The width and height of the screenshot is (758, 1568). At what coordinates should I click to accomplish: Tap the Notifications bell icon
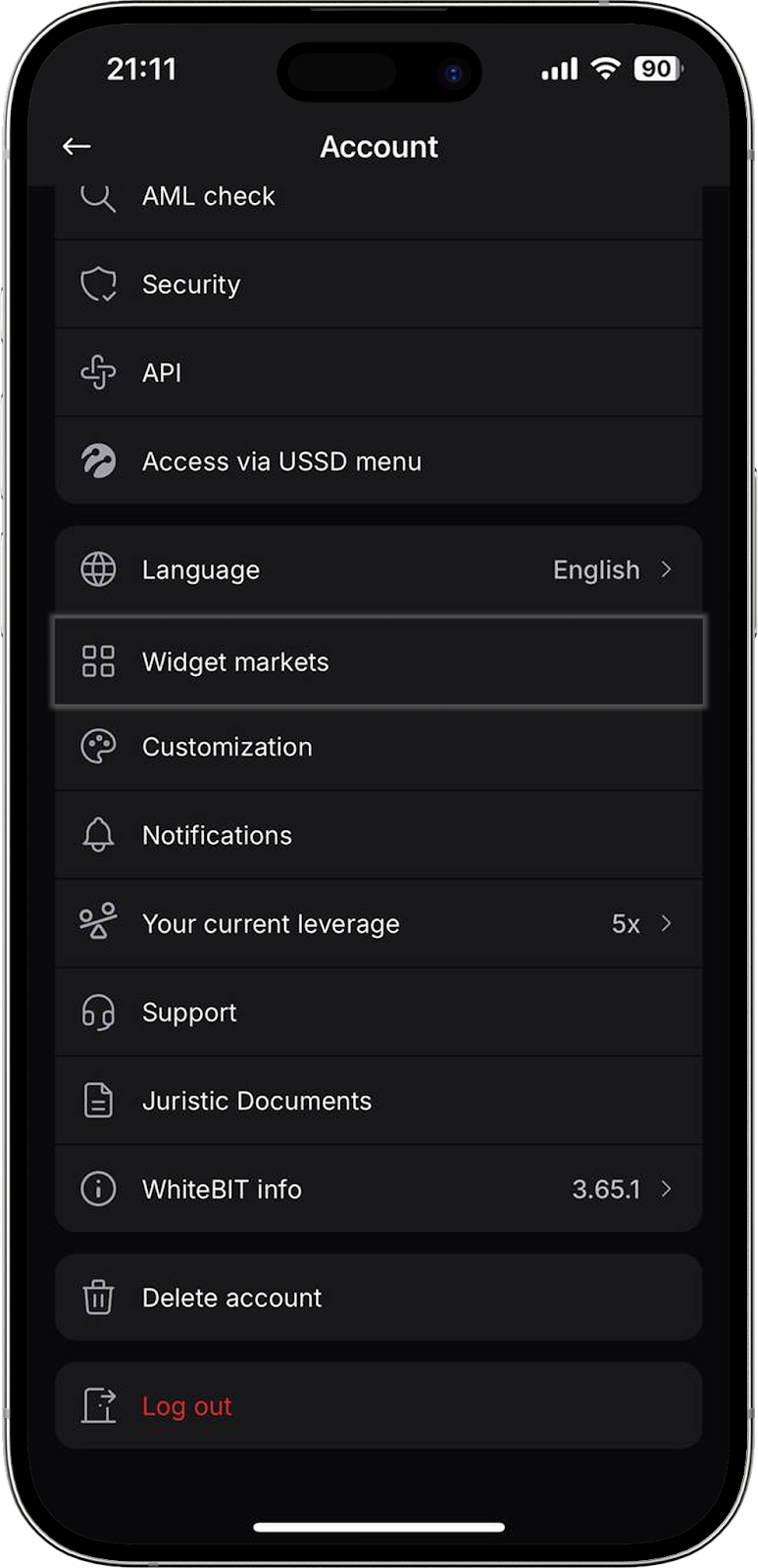tap(98, 835)
